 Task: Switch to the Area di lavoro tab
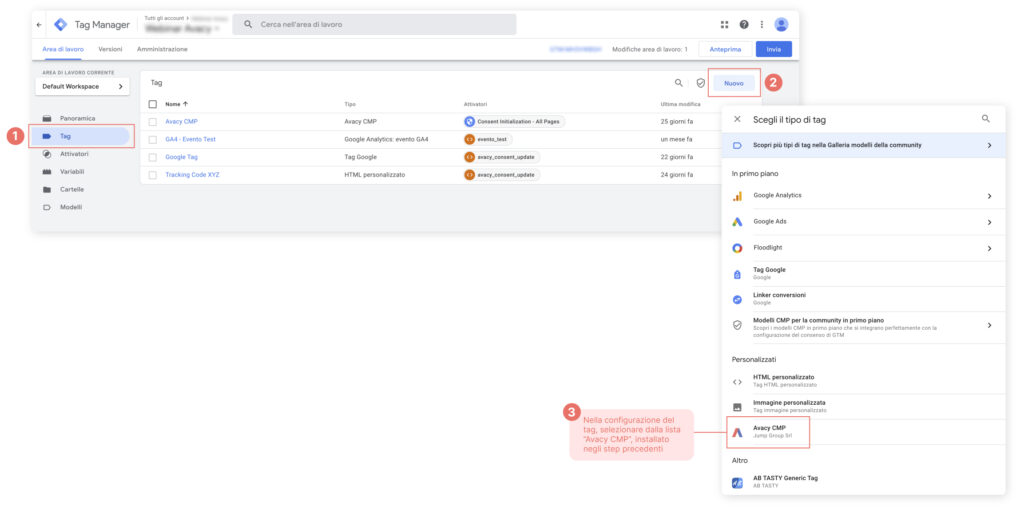pos(63,50)
